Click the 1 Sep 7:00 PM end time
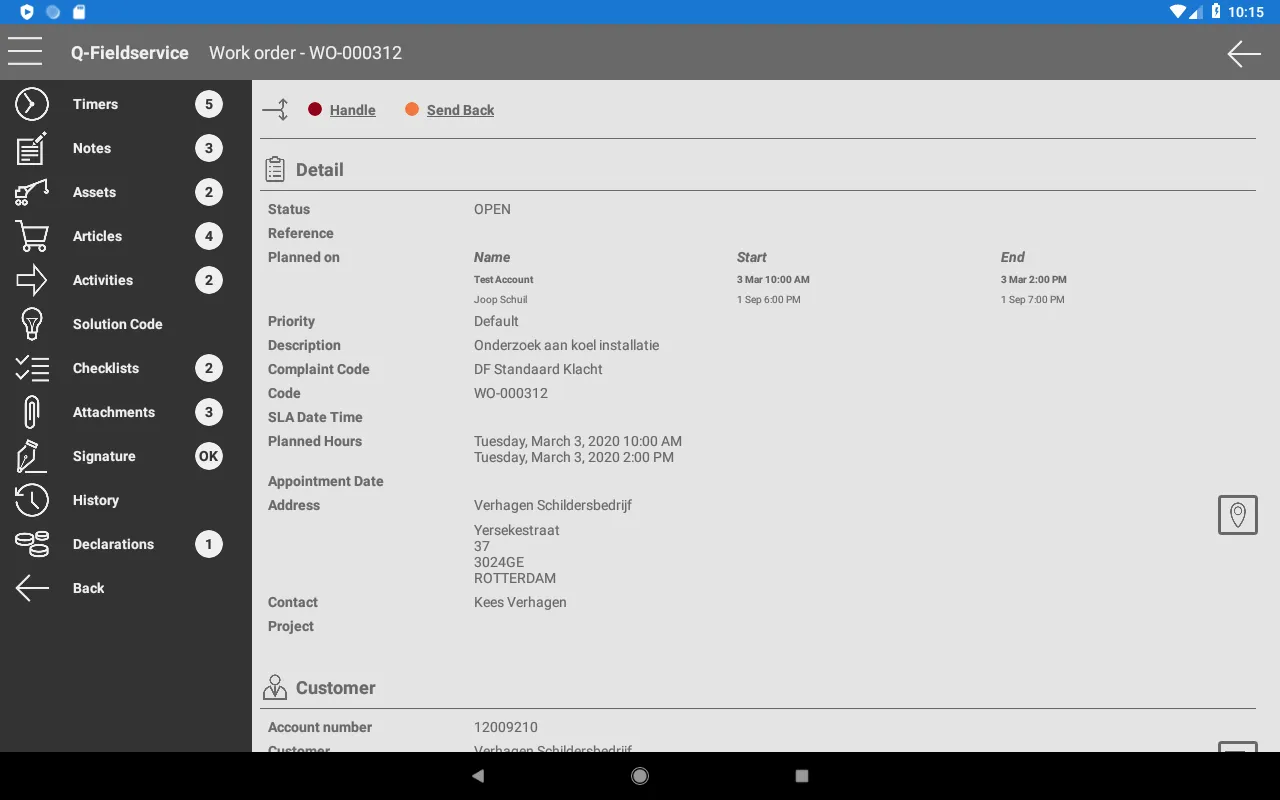Viewport: 1280px width, 800px height. pos(1033,299)
